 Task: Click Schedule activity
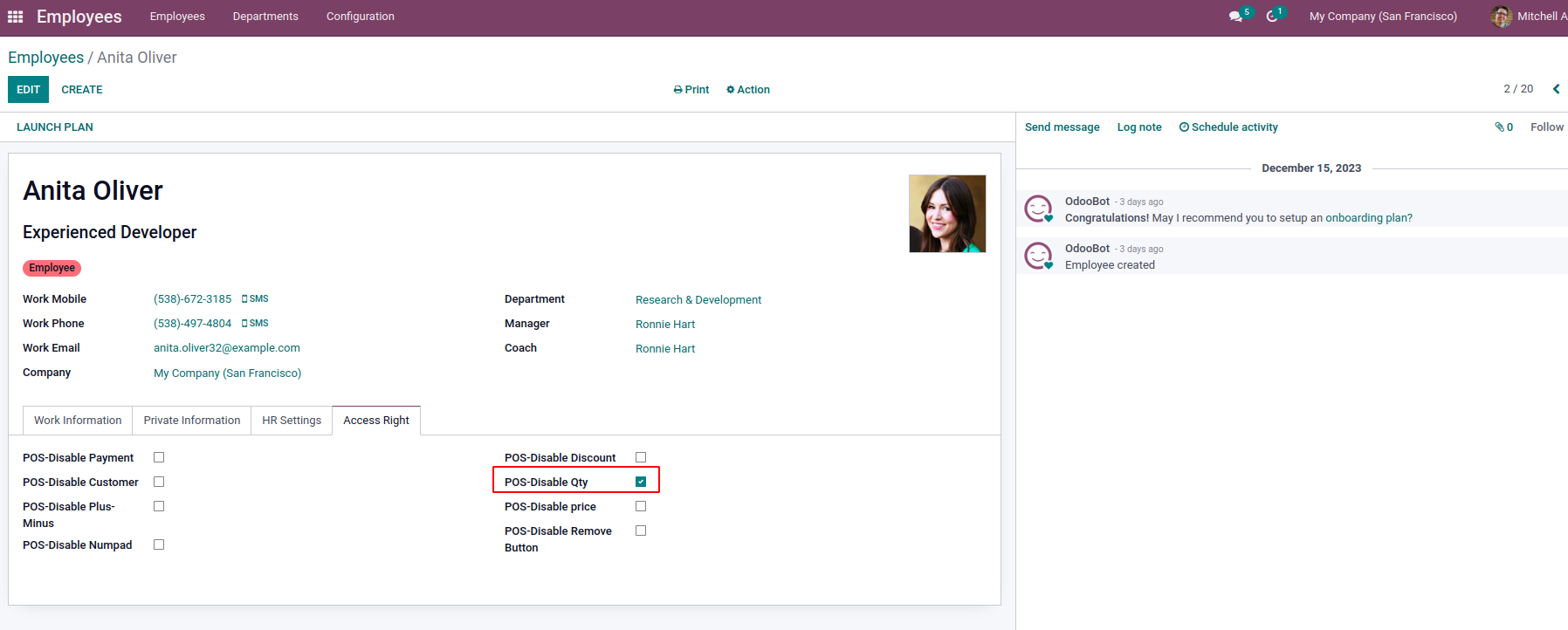(x=1228, y=127)
